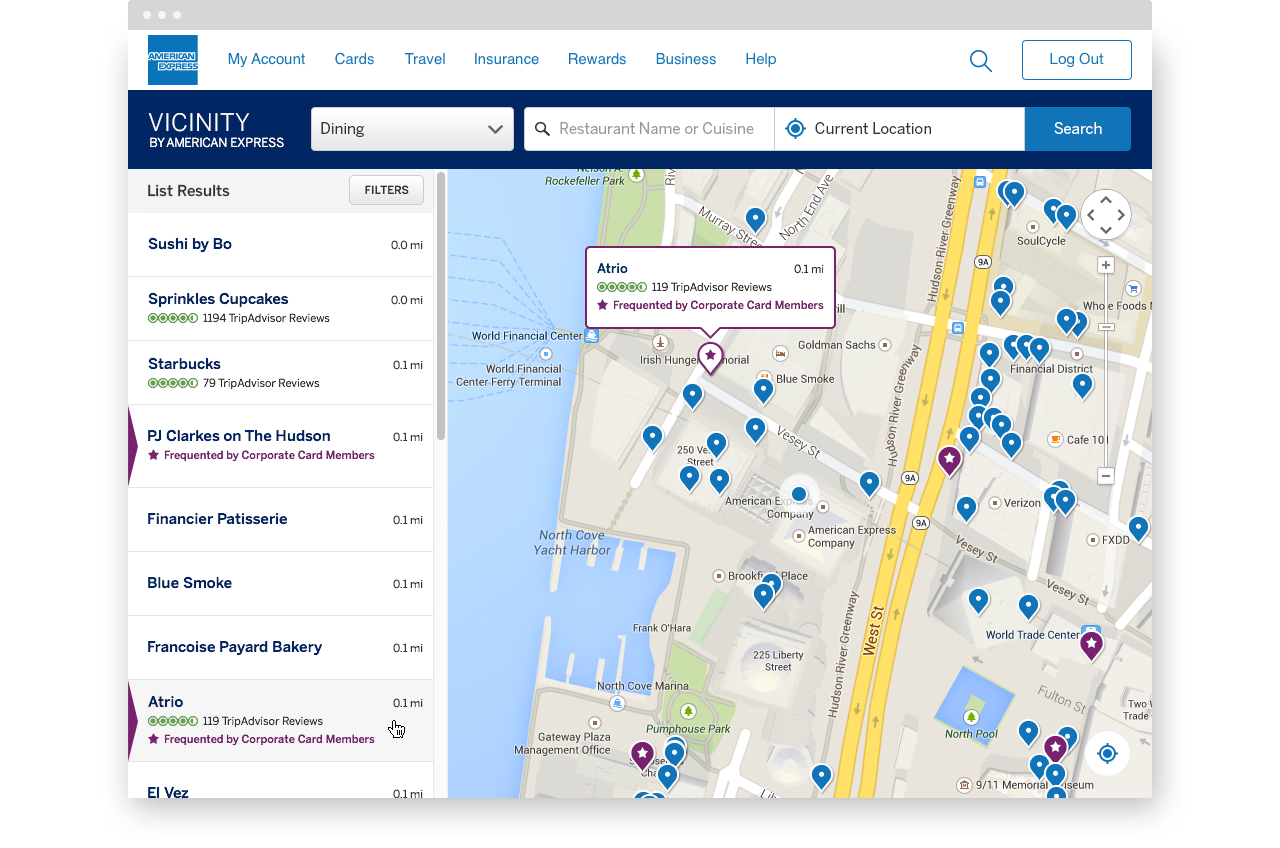Open the search magnifier icon in header

pos(981,61)
